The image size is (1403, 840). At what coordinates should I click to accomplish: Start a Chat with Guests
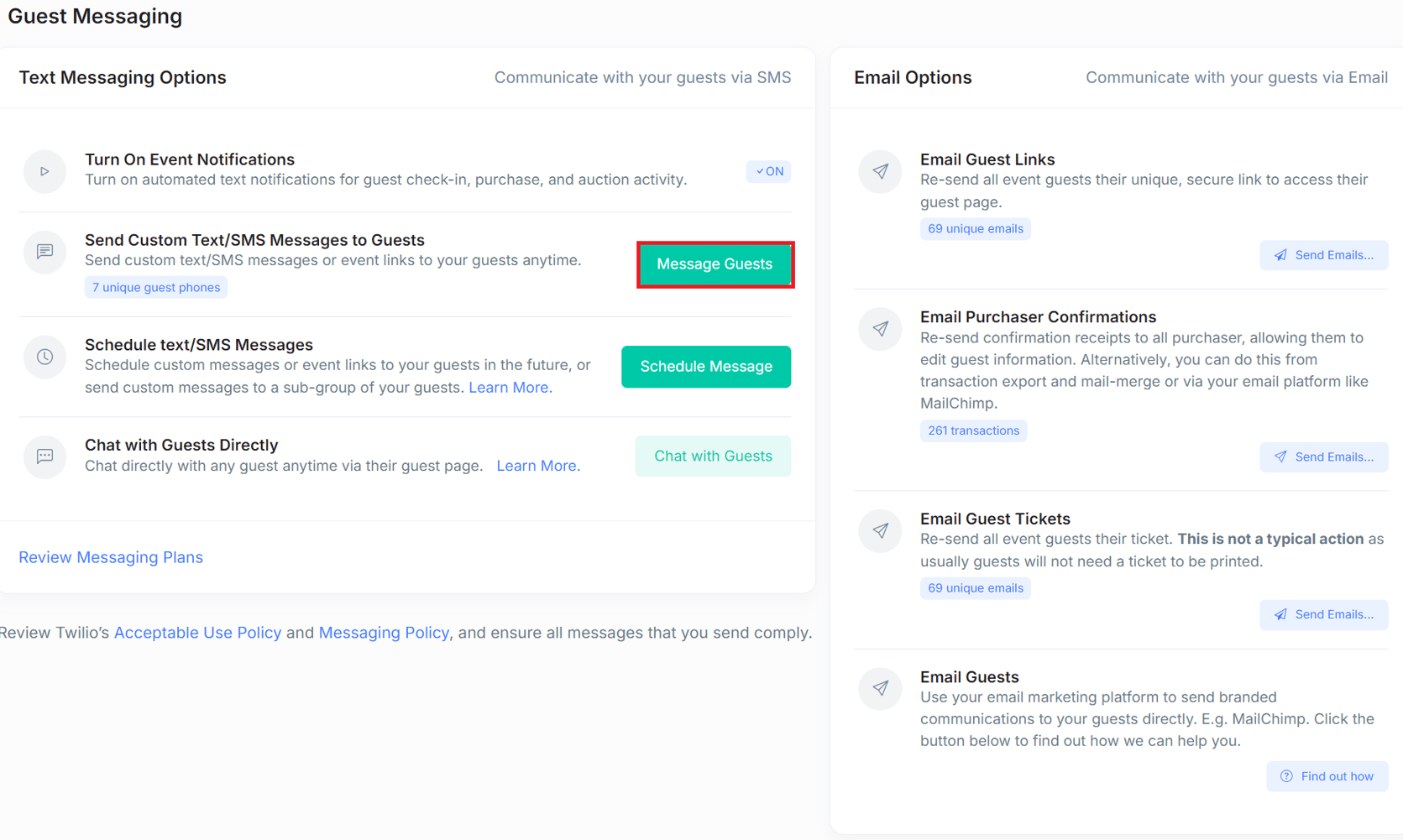click(712, 456)
